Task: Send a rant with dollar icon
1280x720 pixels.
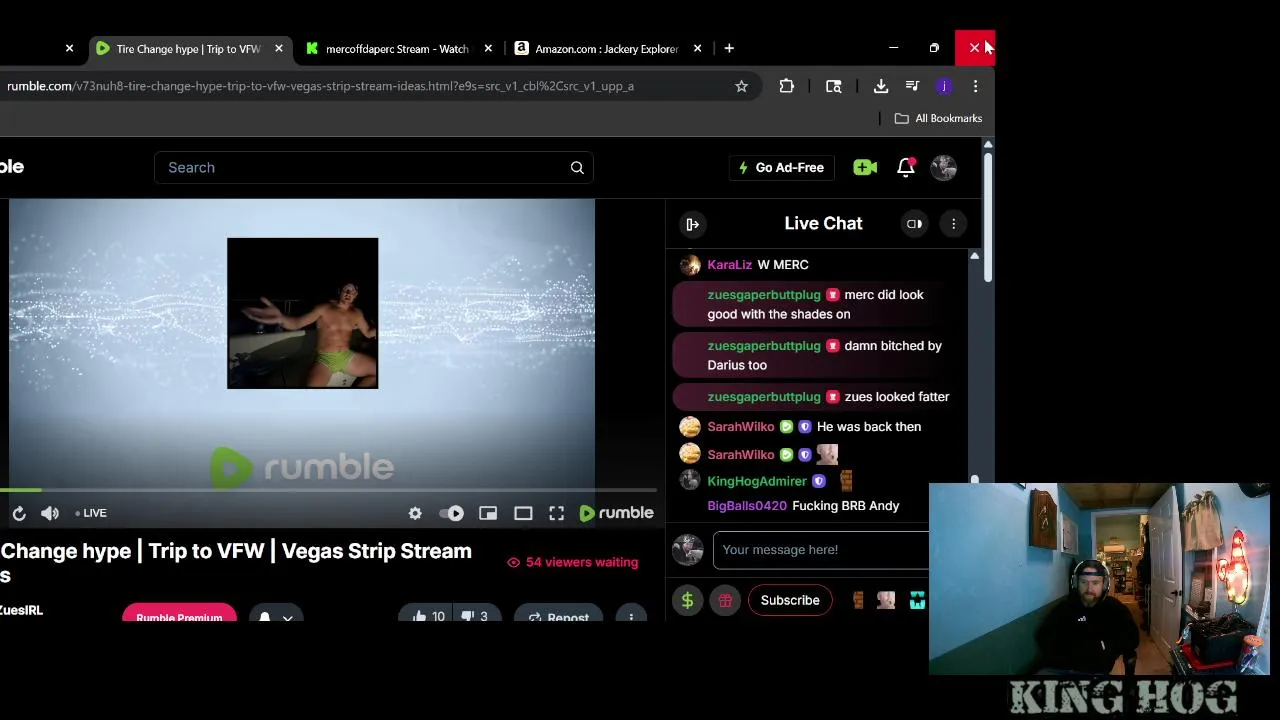Action: [687, 600]
